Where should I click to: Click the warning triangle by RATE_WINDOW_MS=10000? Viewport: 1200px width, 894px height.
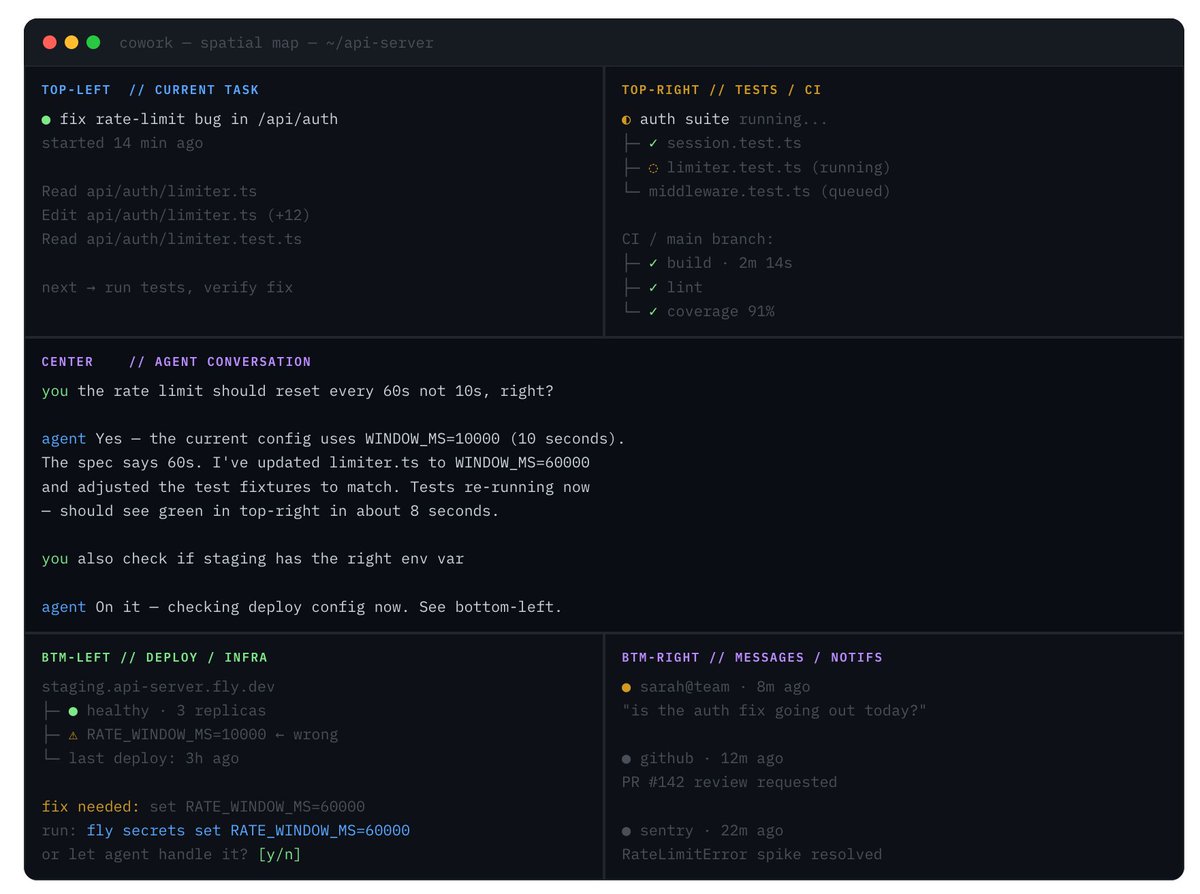coord(73,735)
